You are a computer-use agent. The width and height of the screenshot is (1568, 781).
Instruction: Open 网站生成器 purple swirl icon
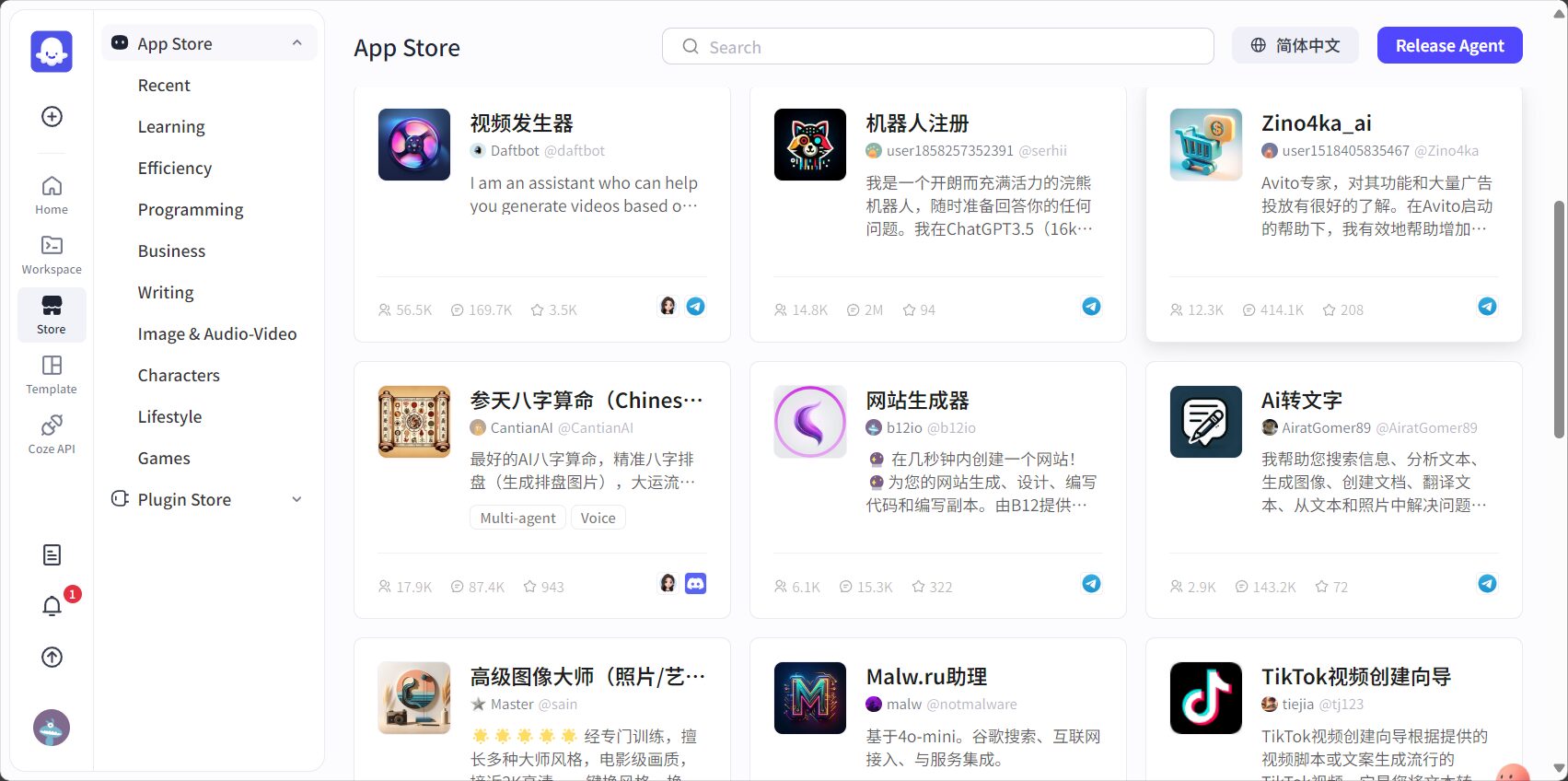click(810, 422)
